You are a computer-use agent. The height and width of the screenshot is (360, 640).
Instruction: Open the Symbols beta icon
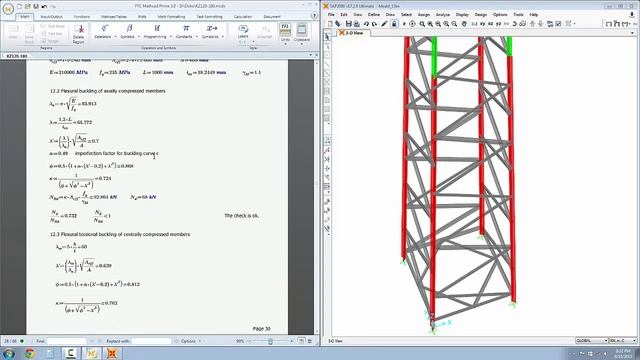pos(129,28)
